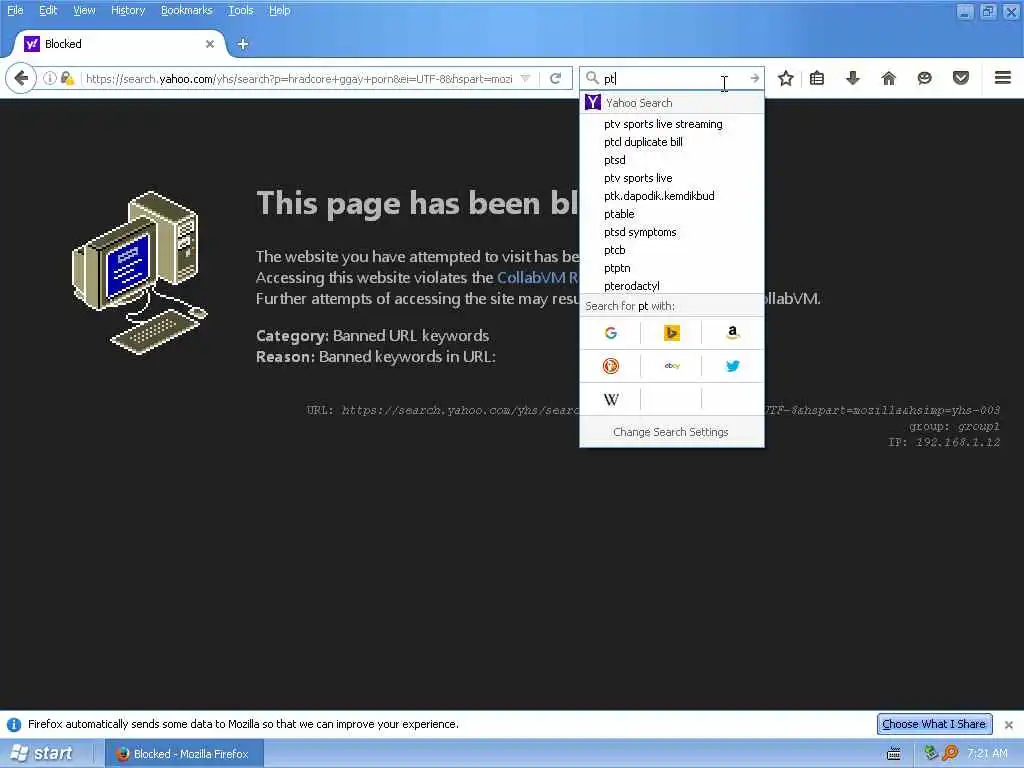Select suggestion ptv sports live streaming
The width and height of the screenshot is (1024, 768).
click(671, 124)
